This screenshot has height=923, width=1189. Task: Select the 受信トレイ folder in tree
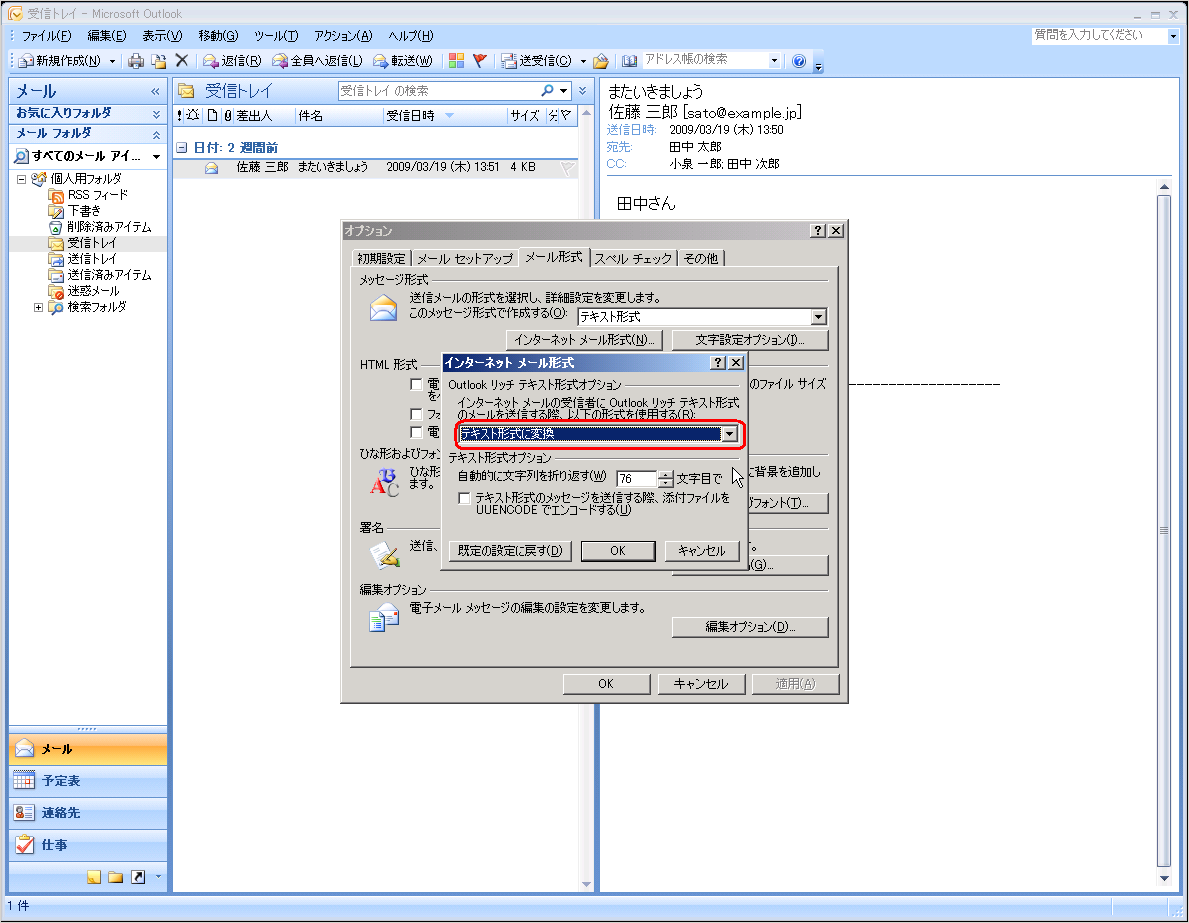pos(92,243)
